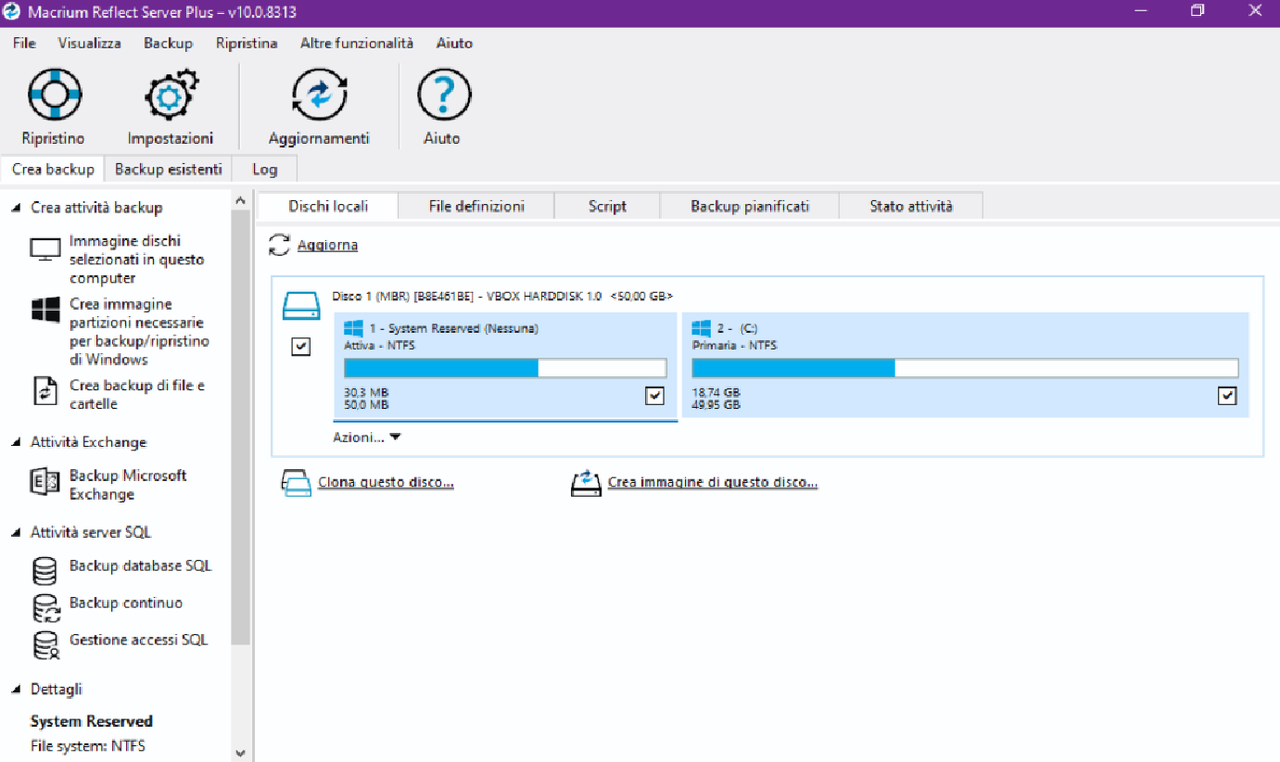1280x762 pixels.
Task: Click the Windows logo icon in the left sidebar
Action: (x=46, y=310)
